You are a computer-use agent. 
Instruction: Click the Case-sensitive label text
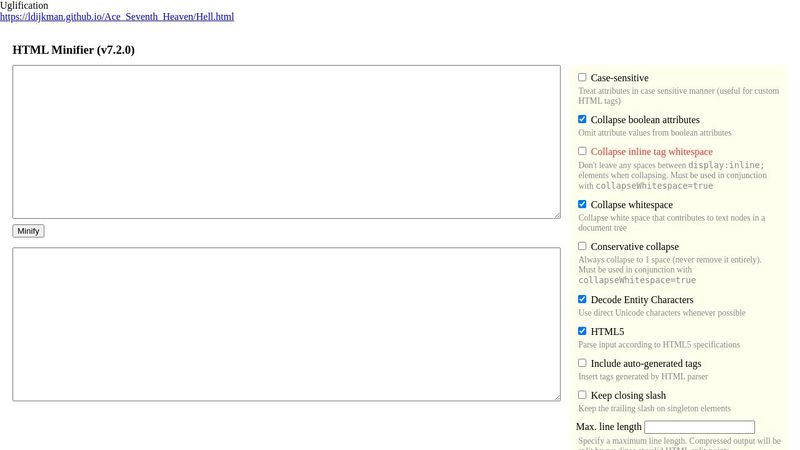click(x=619, y=78)
